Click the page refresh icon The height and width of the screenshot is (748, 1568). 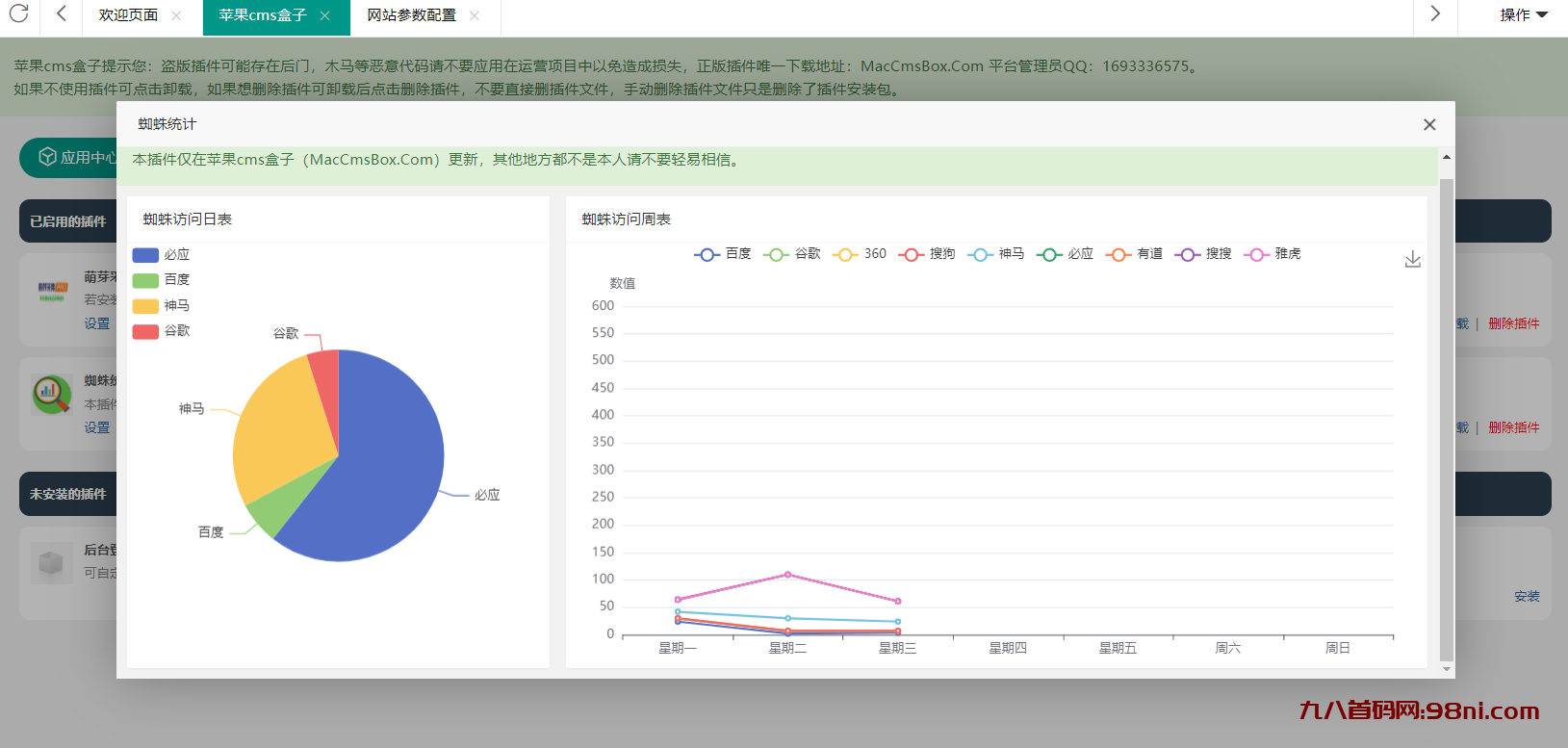tap(18, 13)
